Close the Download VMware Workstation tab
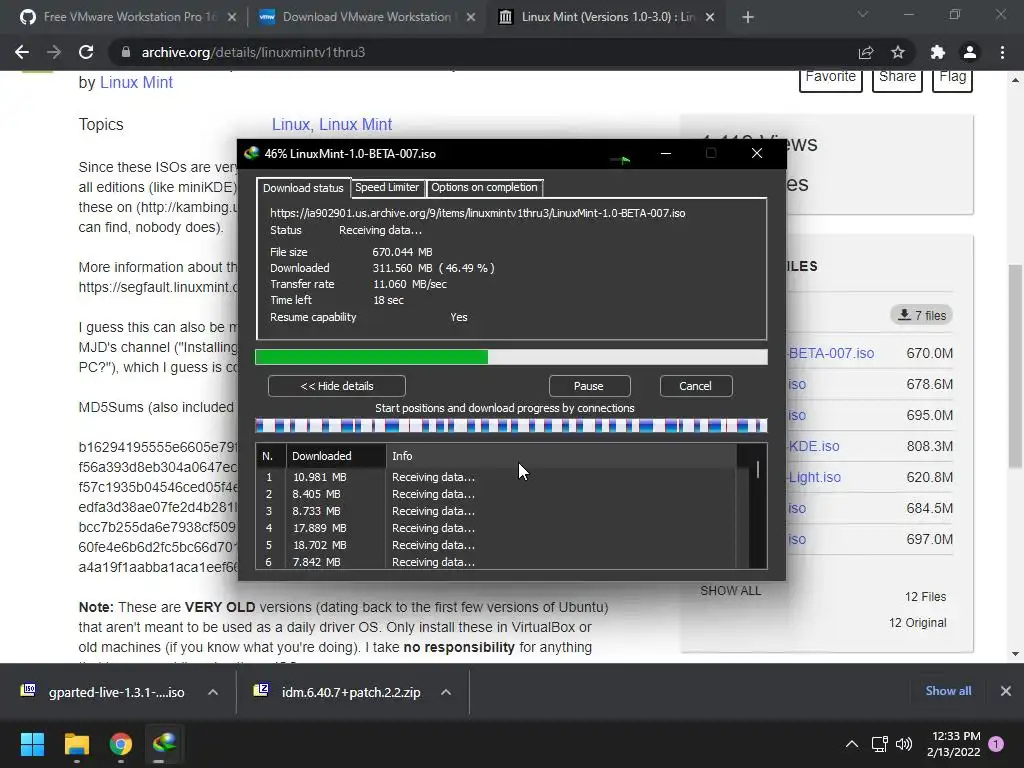The width and height of the screenshot is (1024, 768). [471, 17]
